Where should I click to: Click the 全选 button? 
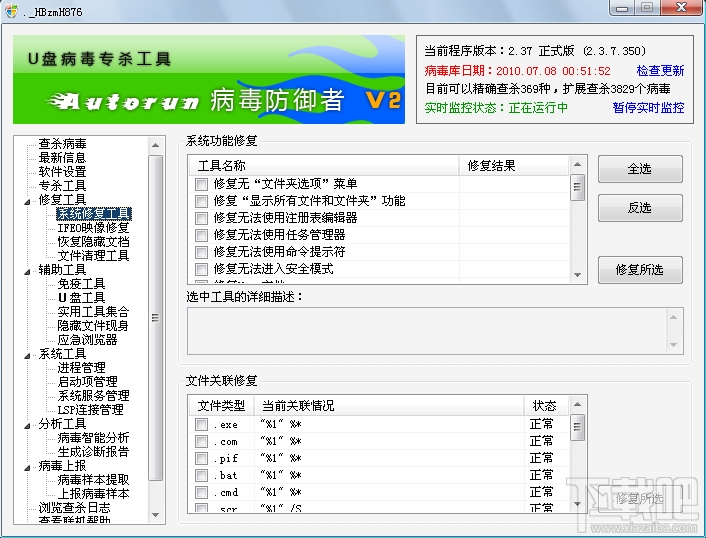640,169
